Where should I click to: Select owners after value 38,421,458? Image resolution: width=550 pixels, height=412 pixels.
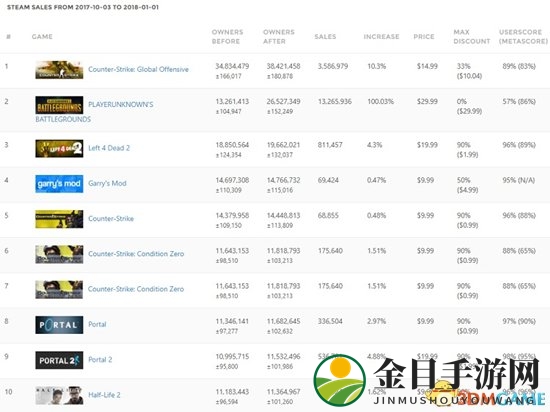point(283,66)
